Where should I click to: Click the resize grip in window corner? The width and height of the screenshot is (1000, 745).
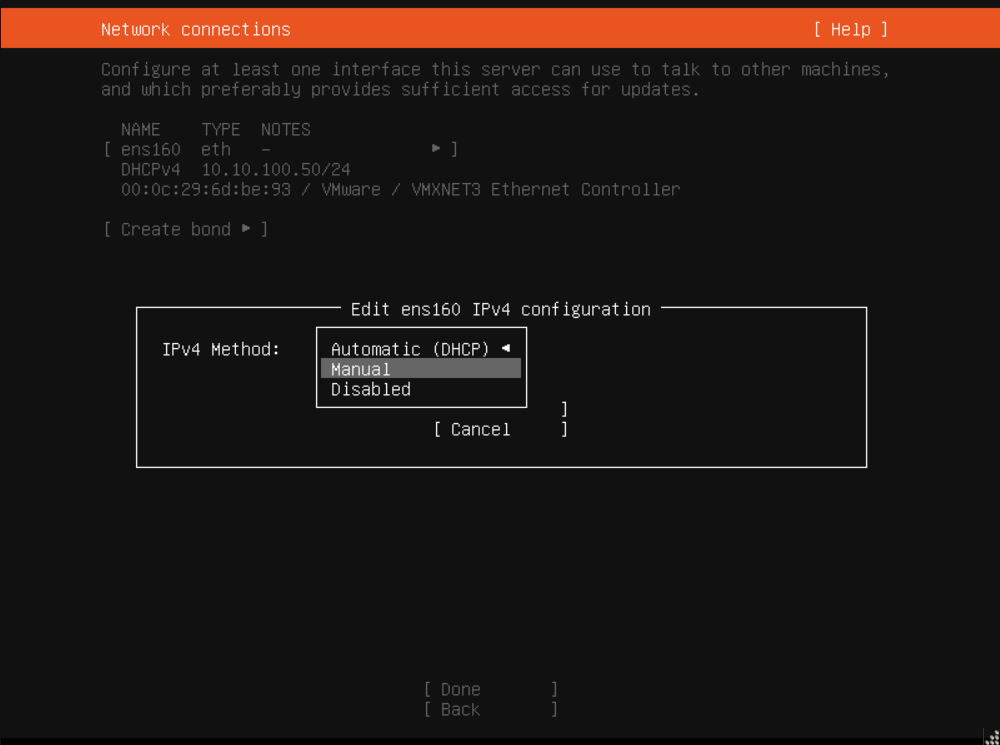coord(992,737)
